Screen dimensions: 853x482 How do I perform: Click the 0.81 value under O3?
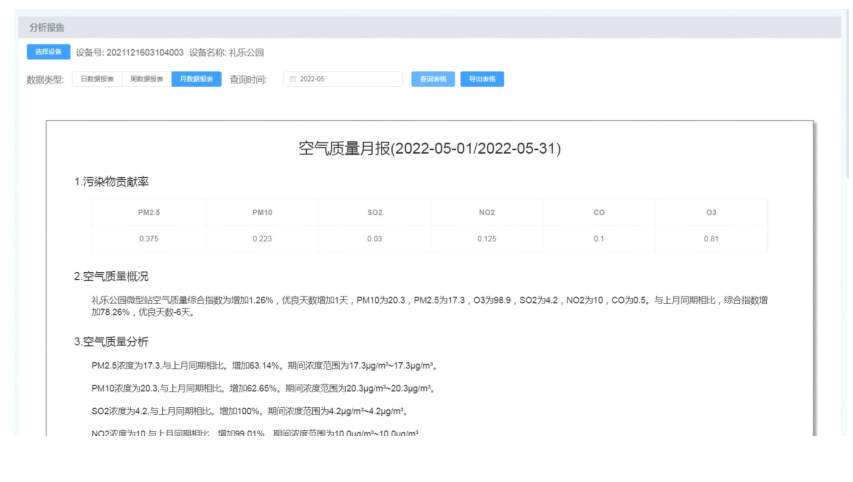tap(711, 240)
